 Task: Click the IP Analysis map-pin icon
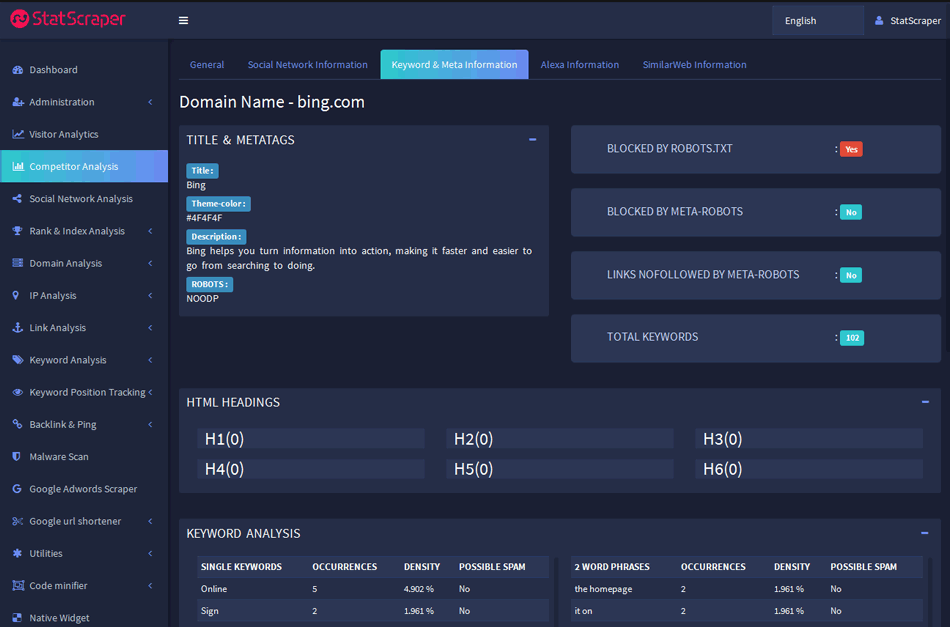click(x=16, y=295)
